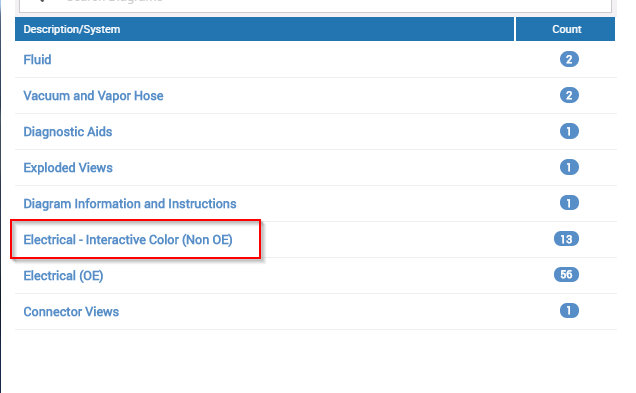
Task: Click count badge for Vacuum and Vapor Hose
Action: click(x=569, y=95)
